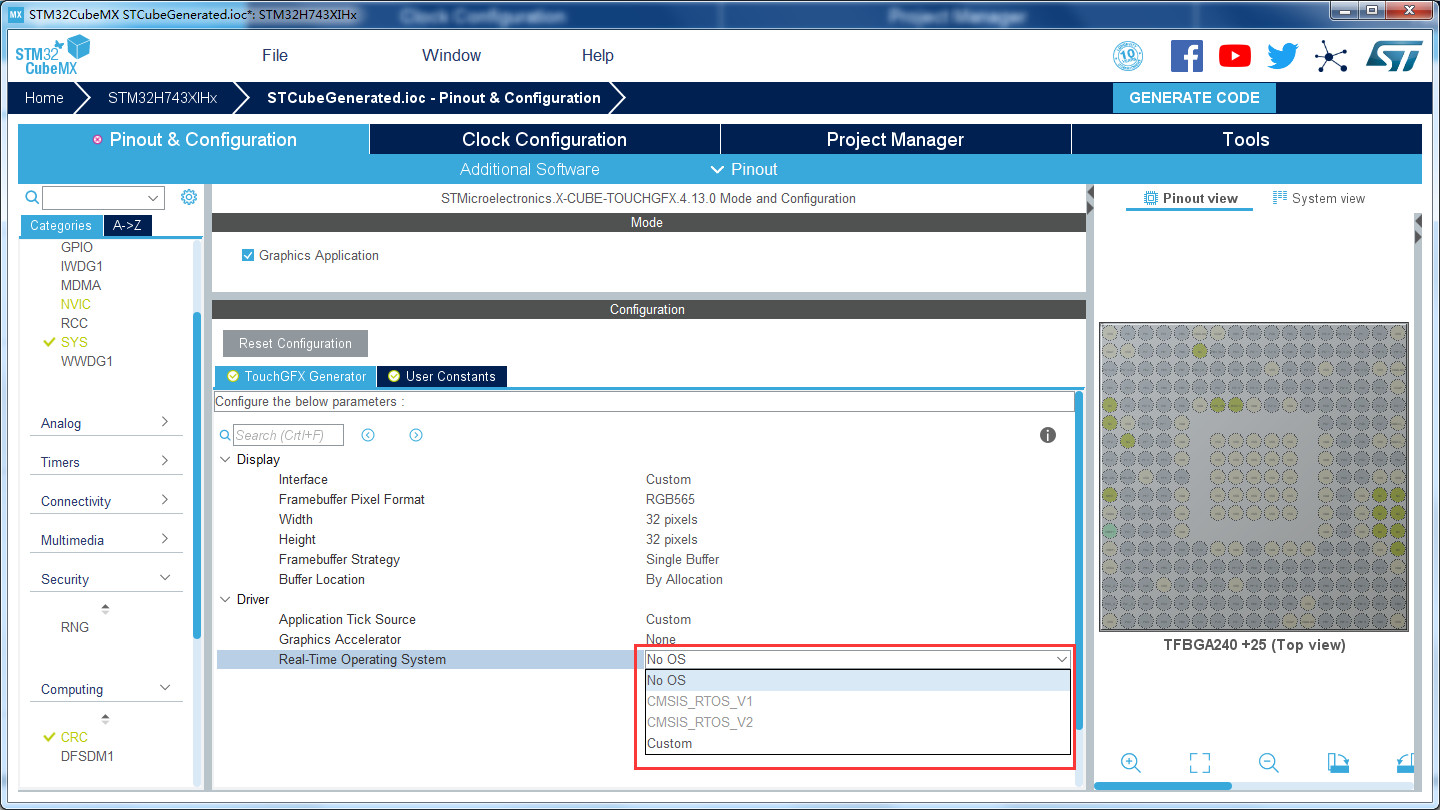
Task: Click the STM32H743XIHx breadcrumb
Action: pyautogui.click(x=162, y=98)
